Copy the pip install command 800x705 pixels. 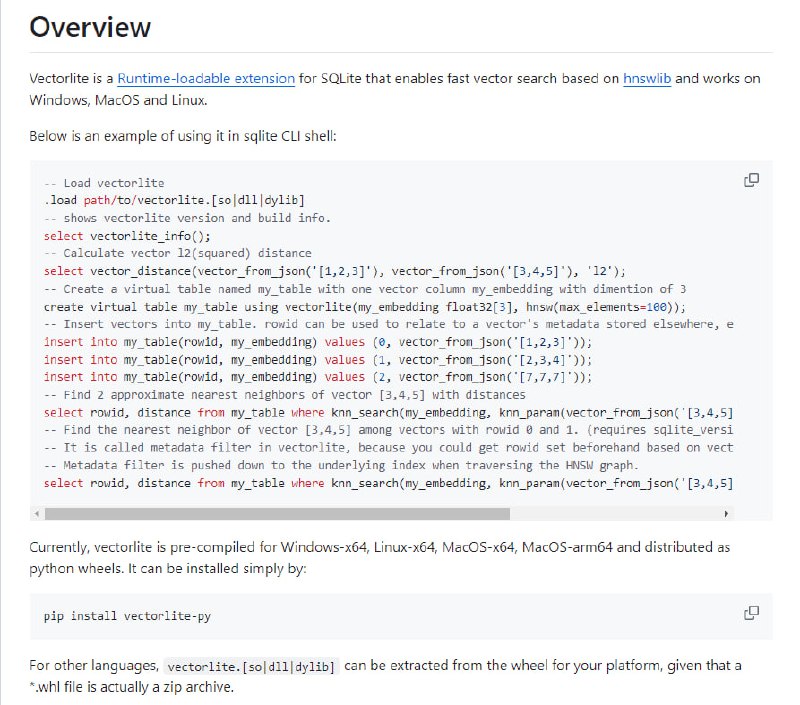point(751,612)
